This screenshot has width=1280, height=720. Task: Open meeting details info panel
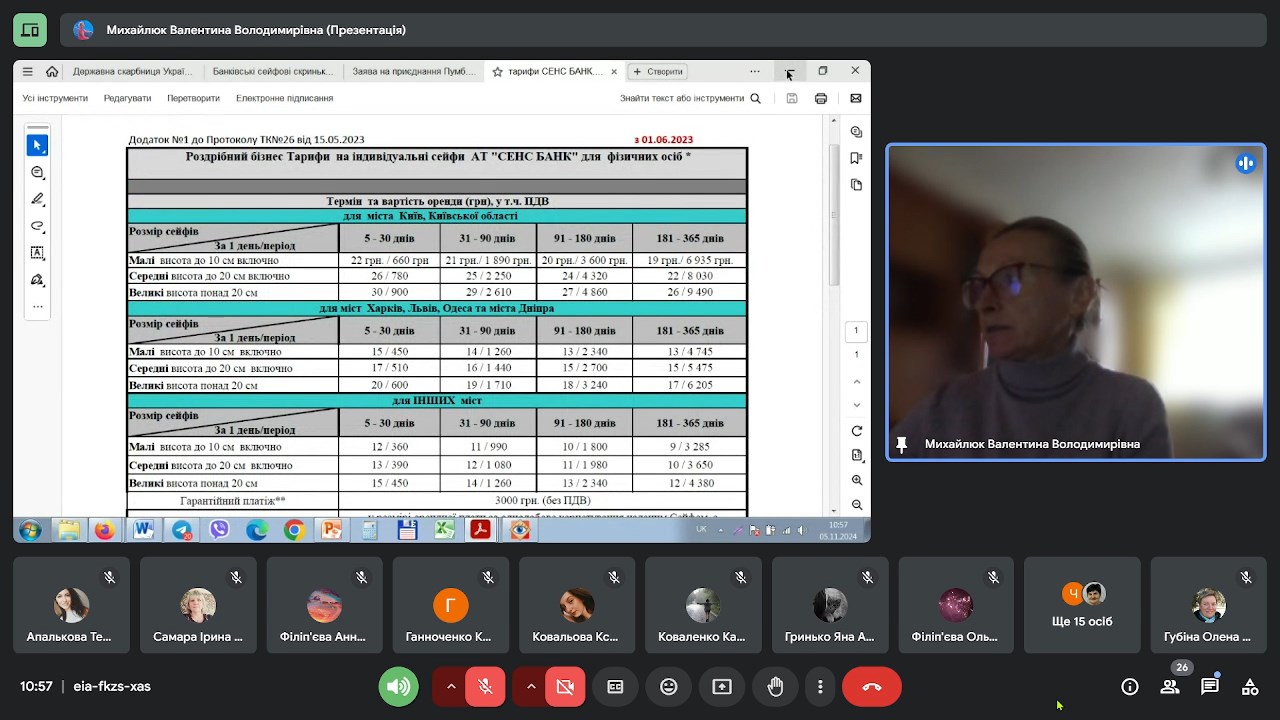[1130, 687]
